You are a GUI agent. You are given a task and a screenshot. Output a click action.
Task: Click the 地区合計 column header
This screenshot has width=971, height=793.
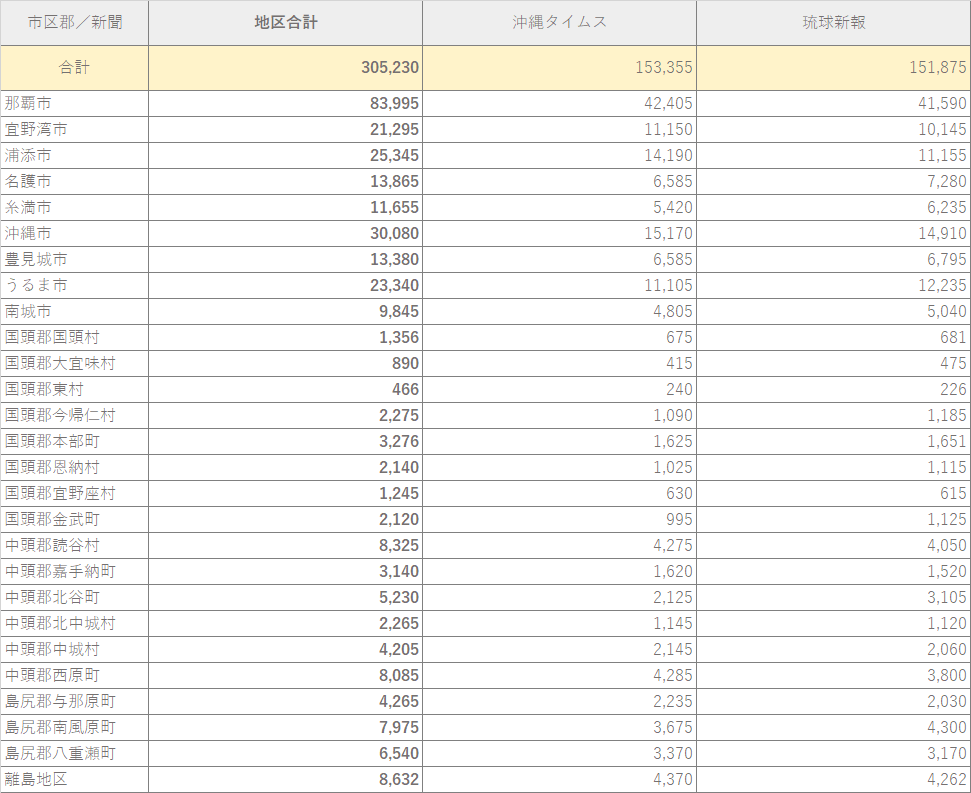pyautogui.click(x=285, y=23)
